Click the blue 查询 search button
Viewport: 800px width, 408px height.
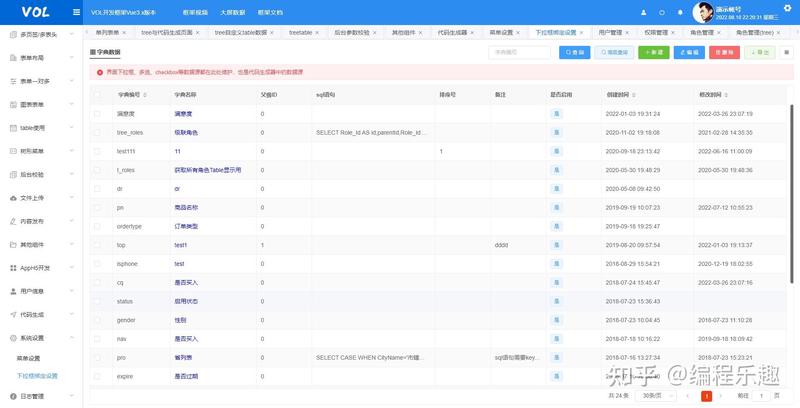(x=574, y=53)
